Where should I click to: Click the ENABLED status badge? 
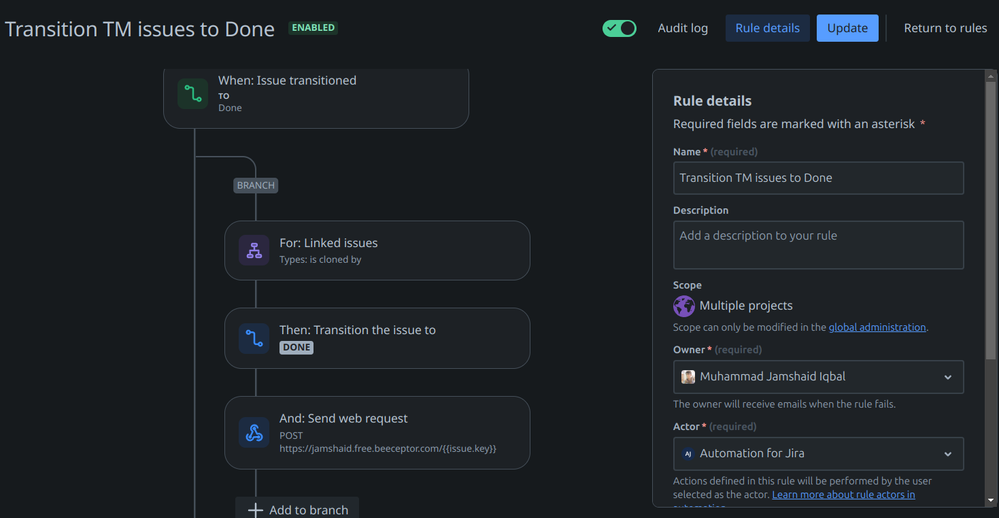click(x=313, y=27)
